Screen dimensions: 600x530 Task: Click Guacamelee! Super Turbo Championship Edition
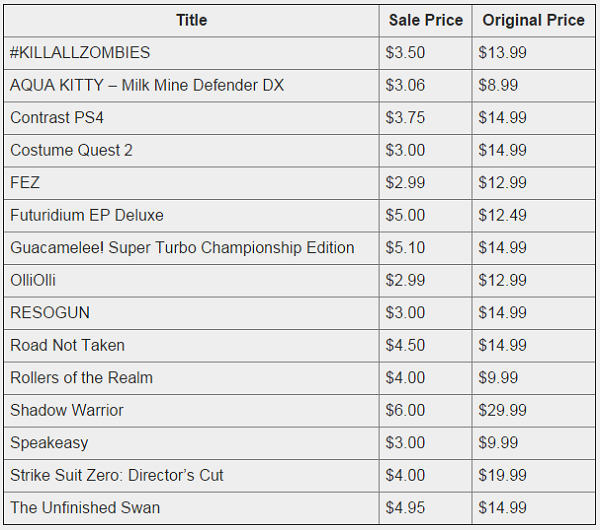tap(182, 248)
